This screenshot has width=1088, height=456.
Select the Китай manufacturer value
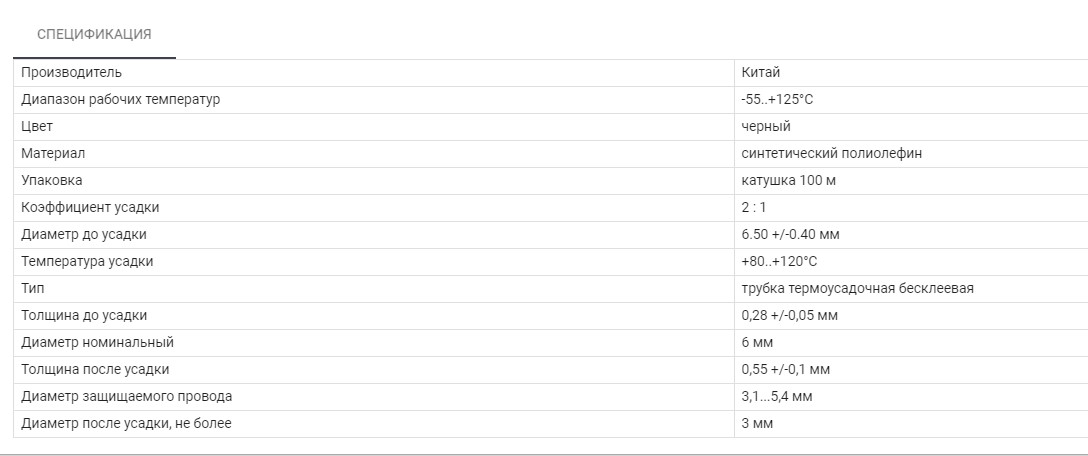pyautogui.click(x=761, y=73)
